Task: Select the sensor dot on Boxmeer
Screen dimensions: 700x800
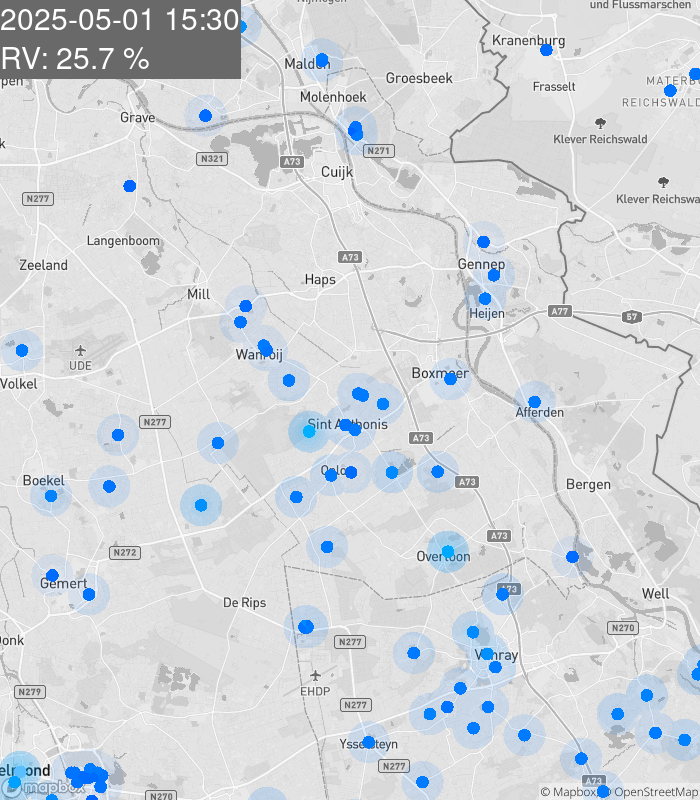Action: (x=450, y=379)
